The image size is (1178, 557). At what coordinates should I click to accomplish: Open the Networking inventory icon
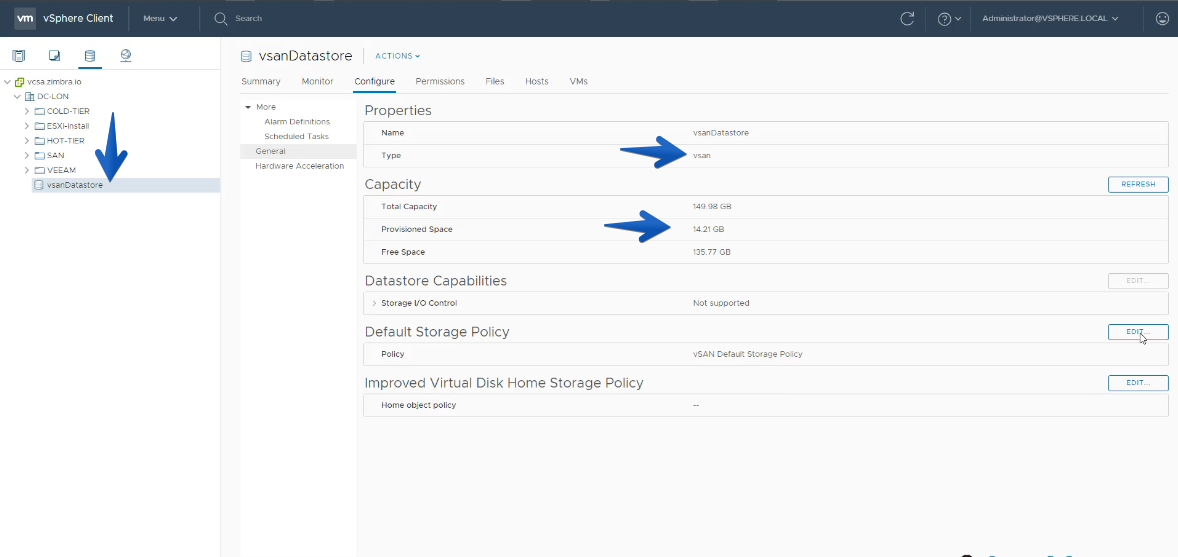pos(125,56)
